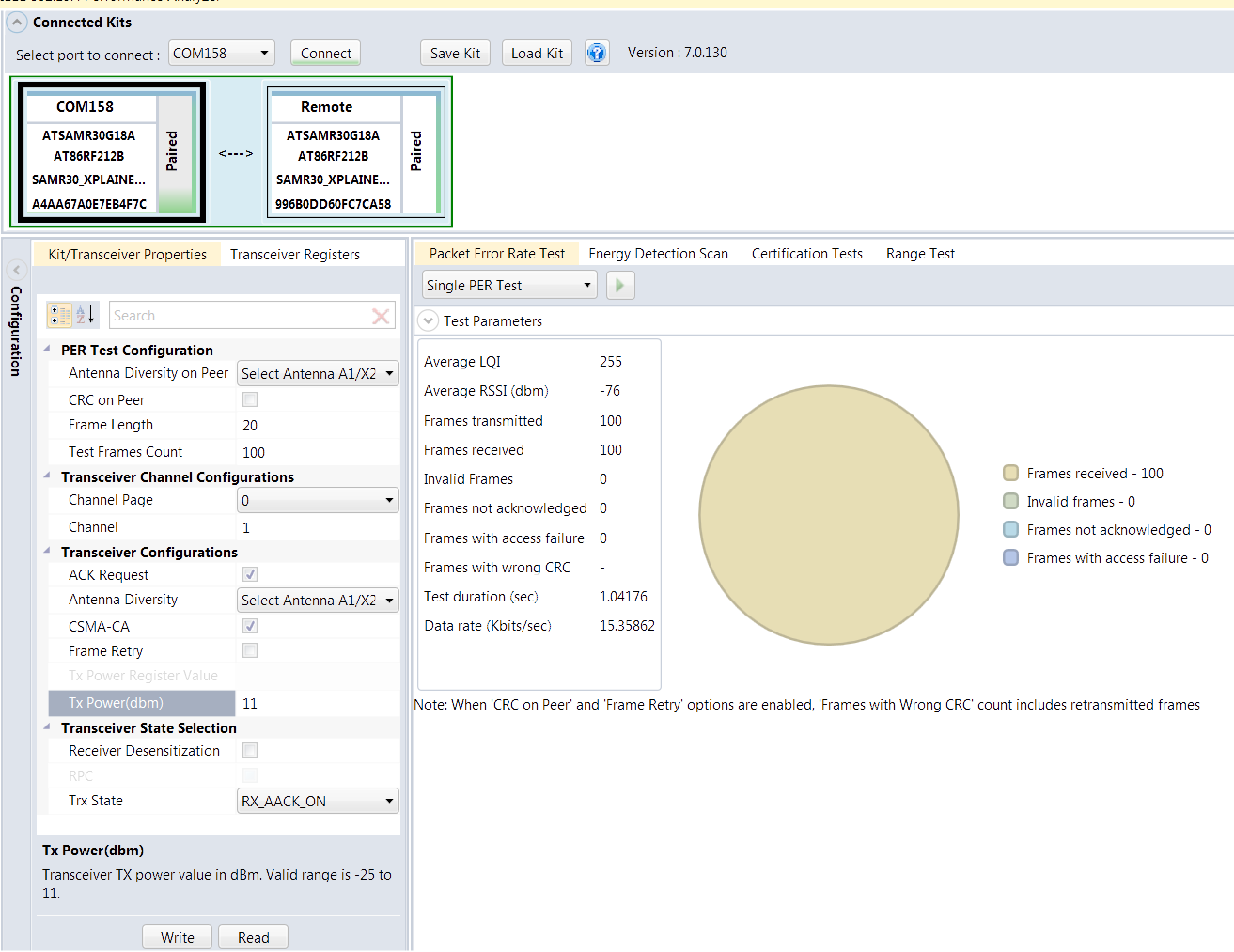Click the Load Kit button
1234x952 pixels.
[537, 54]
